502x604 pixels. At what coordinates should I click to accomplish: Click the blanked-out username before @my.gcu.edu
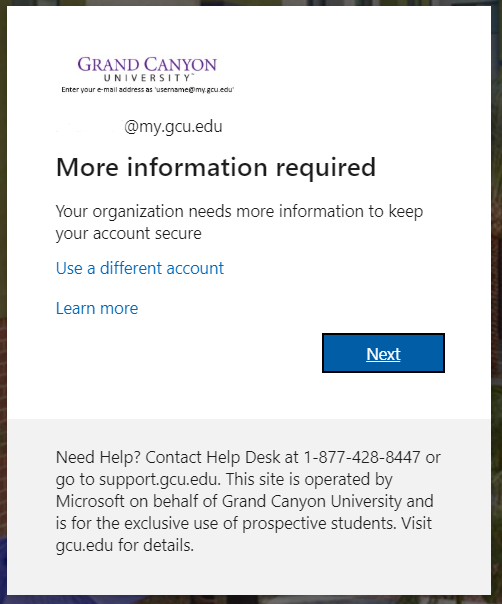(x=88, y=127)
